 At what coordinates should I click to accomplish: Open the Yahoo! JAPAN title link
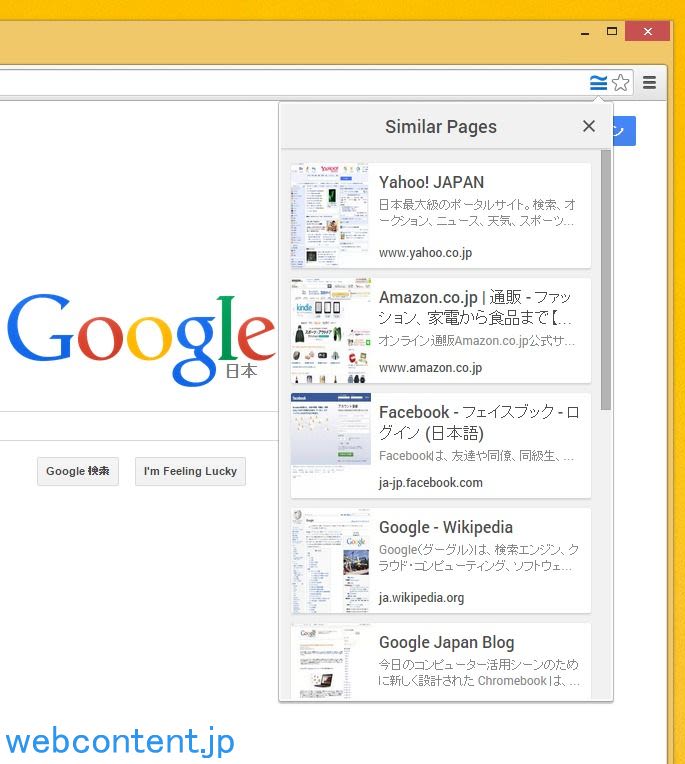point(431,182)
